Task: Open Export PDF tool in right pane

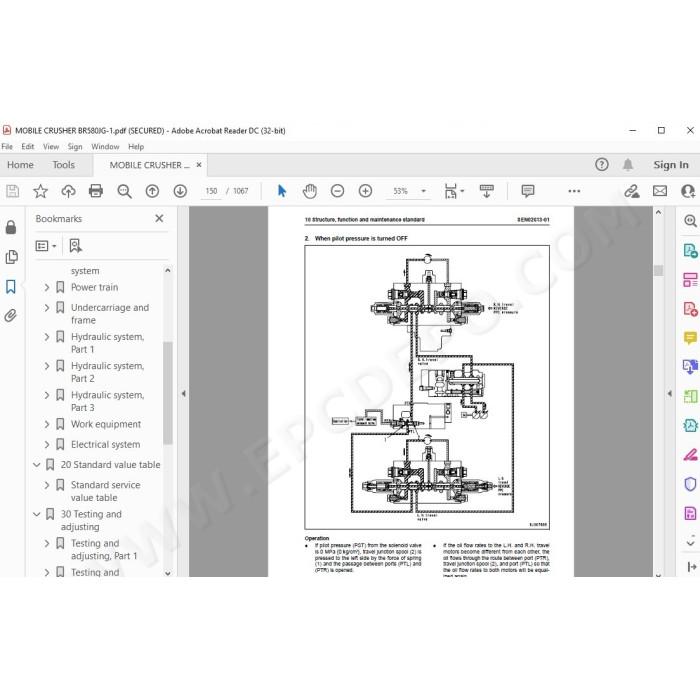Action: (x=690, y=250)
